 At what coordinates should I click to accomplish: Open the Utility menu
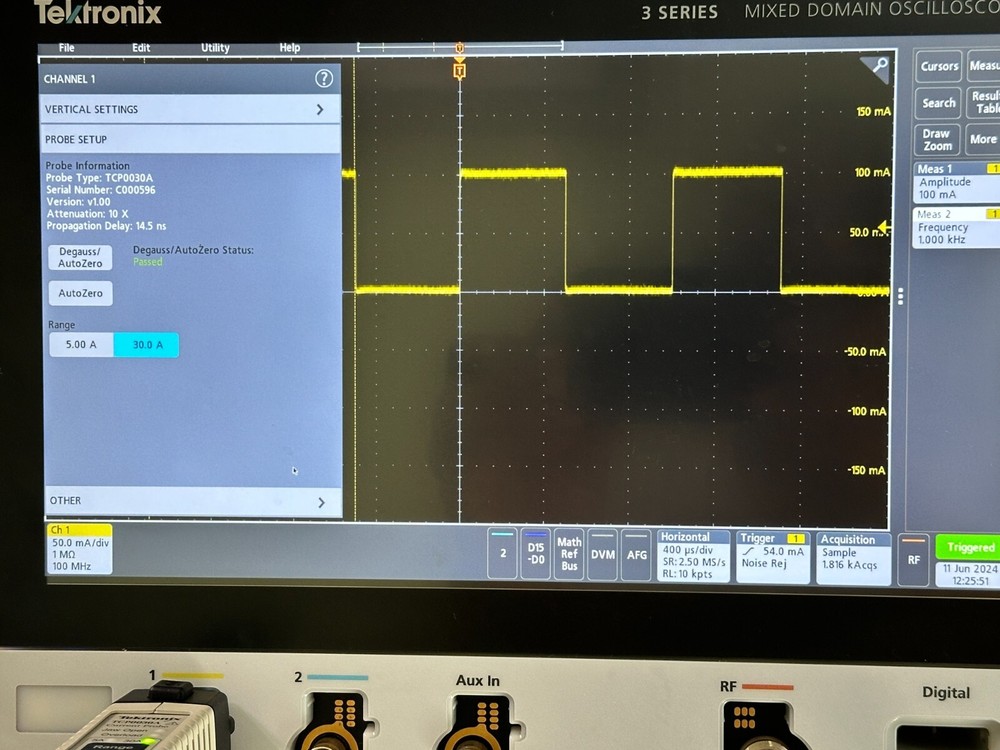(213, 47)
